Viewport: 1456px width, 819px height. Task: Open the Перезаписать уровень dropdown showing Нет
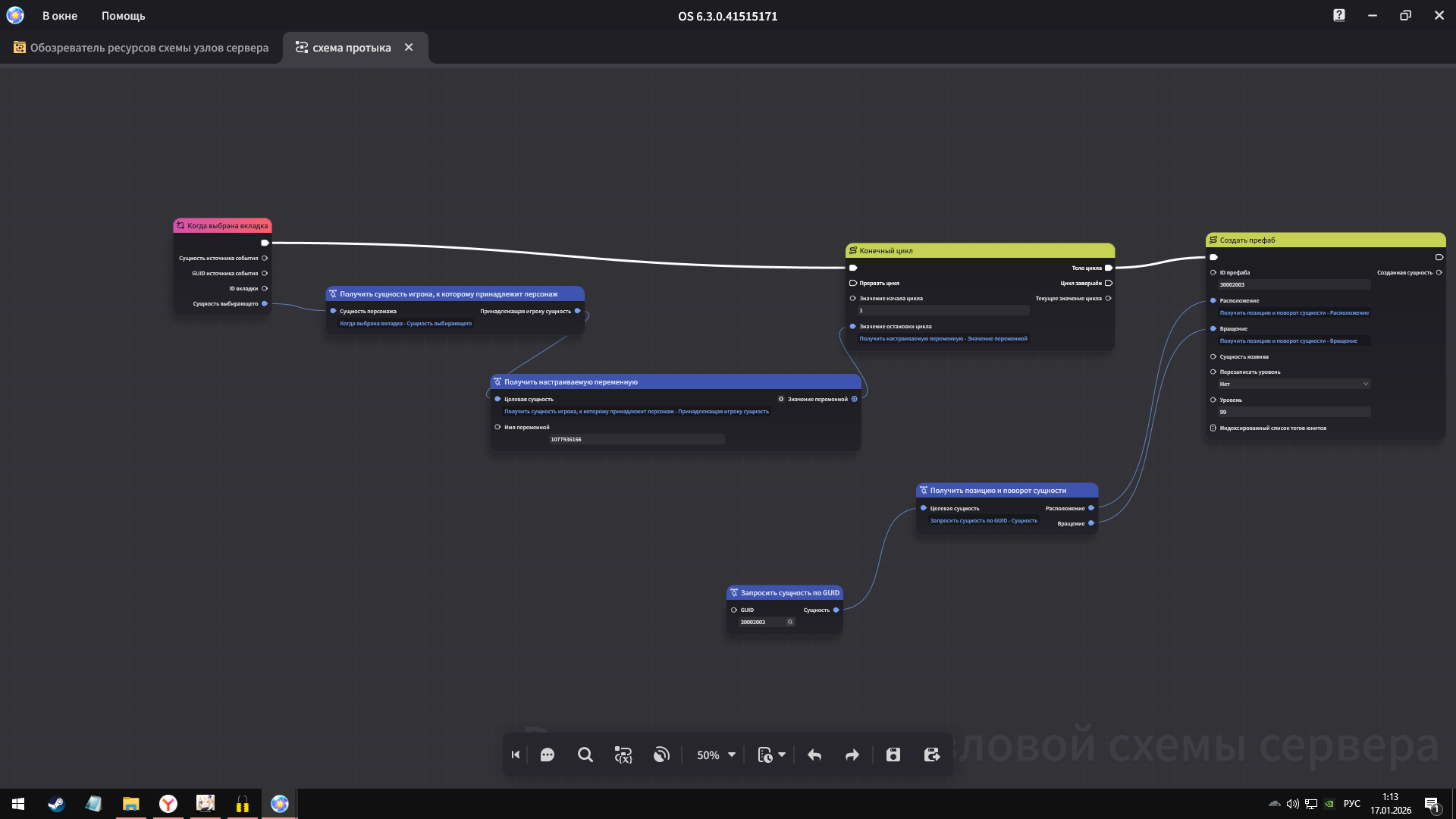[x=1294, y=384]
